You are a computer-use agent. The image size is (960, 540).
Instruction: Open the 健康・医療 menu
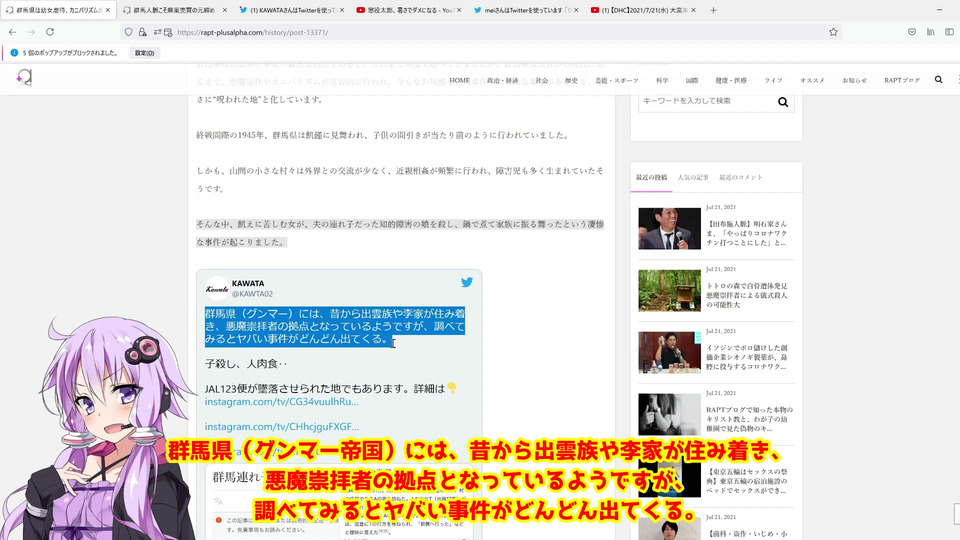click(731, 80)
